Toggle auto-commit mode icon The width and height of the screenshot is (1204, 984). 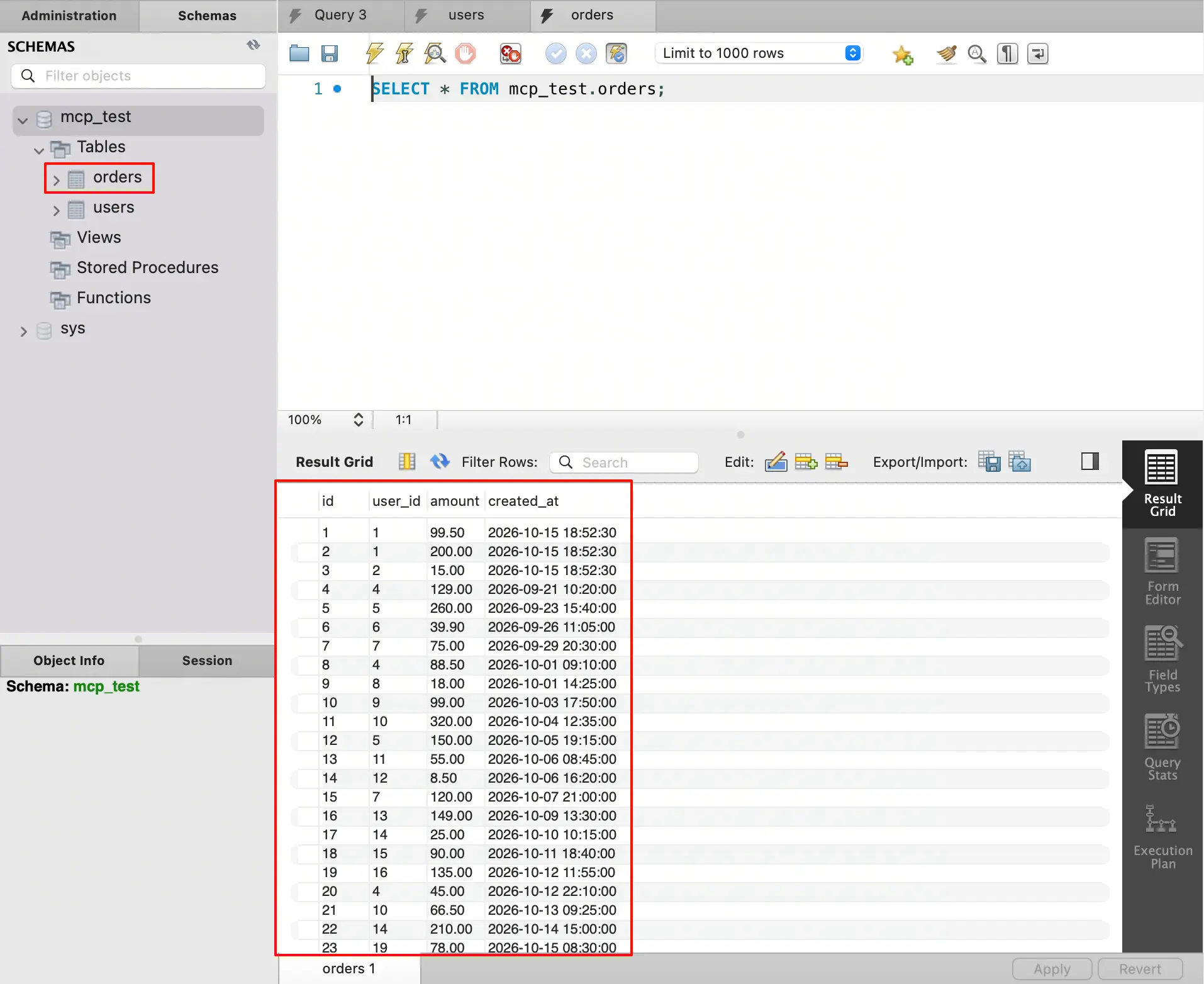[616, 53]
